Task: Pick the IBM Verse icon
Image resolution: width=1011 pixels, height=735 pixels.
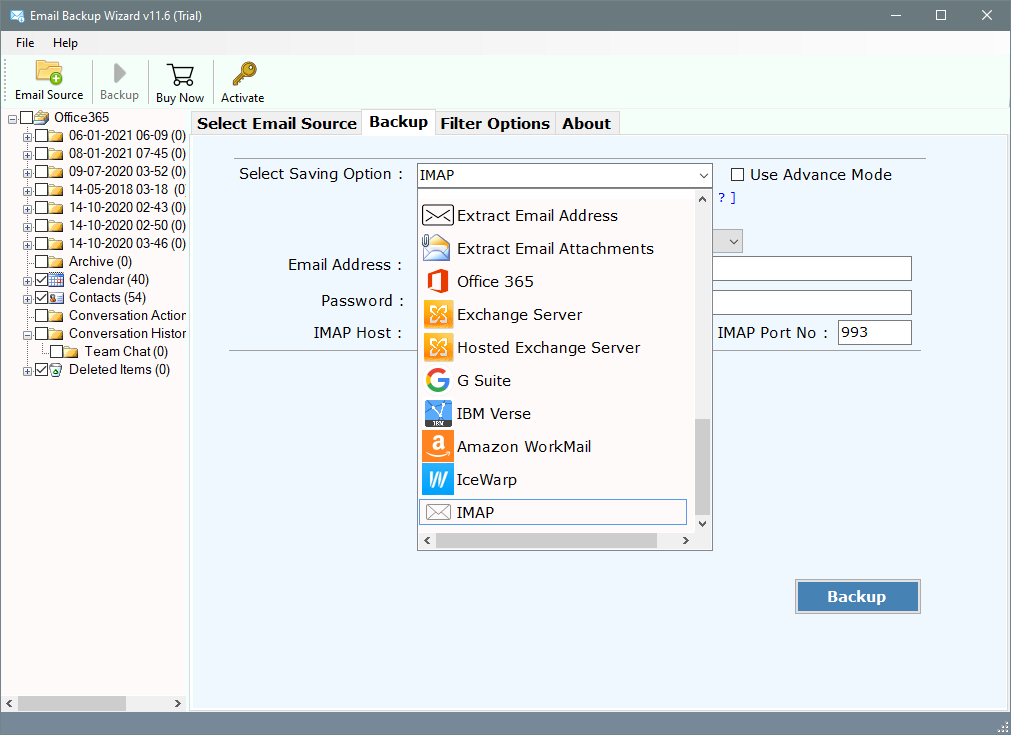Action: click(x=438, y=413)
